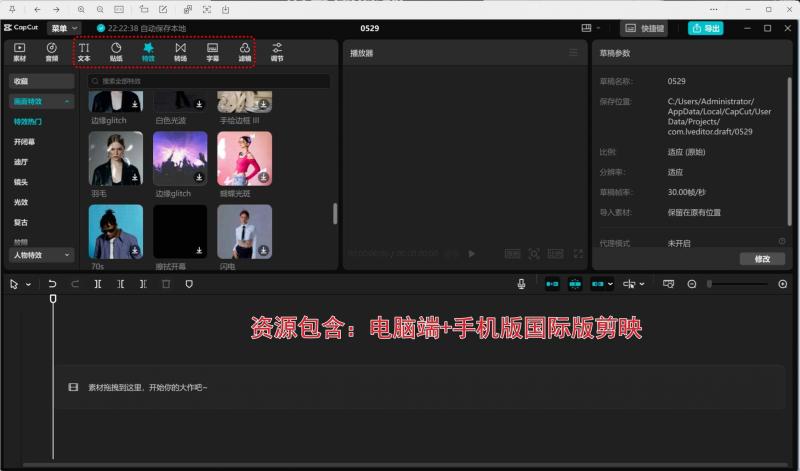Select the purple concert 边缘glitch thumbnail

pos(180,158)
